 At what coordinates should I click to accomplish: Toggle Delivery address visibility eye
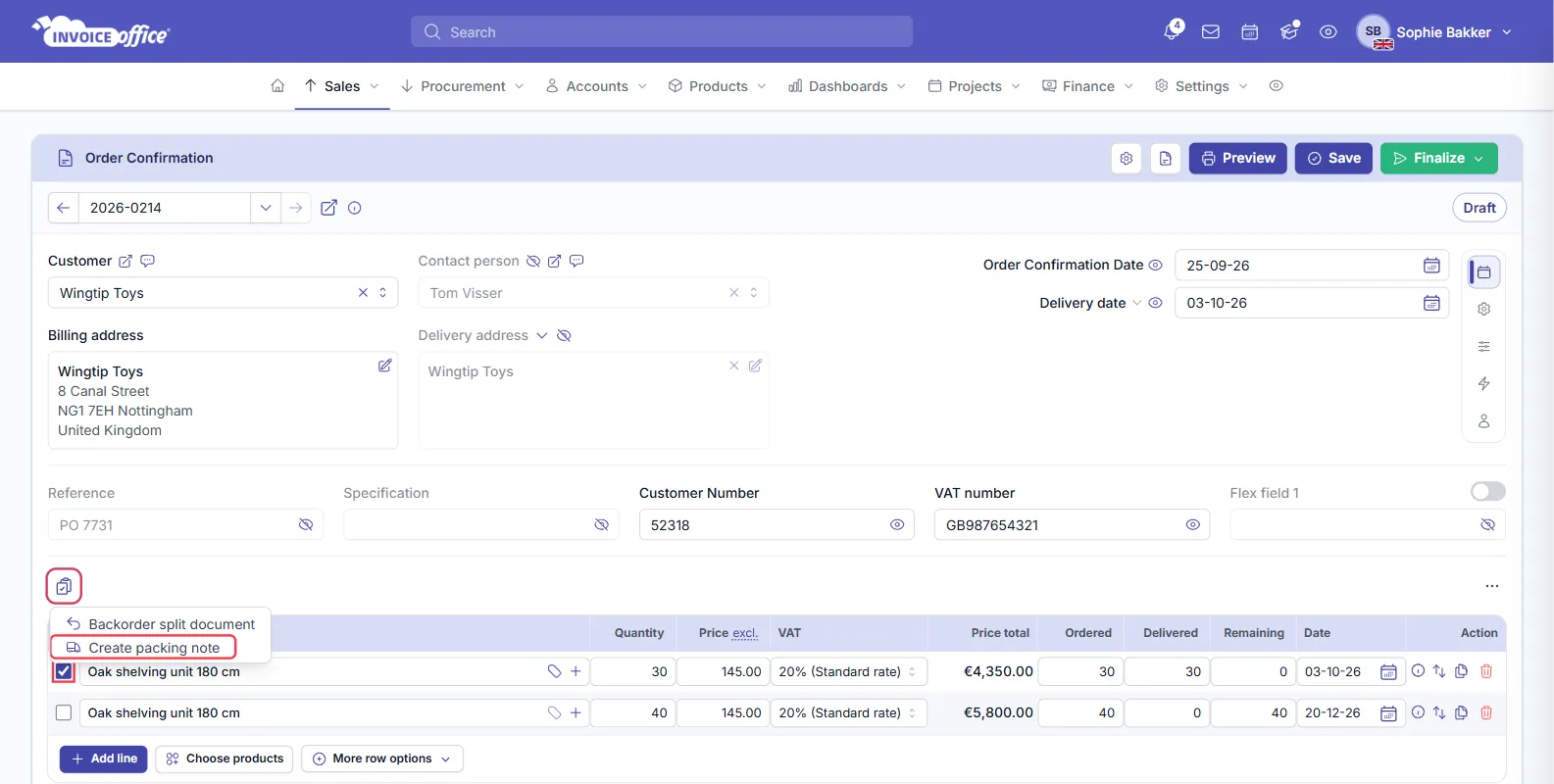(564, 335)
